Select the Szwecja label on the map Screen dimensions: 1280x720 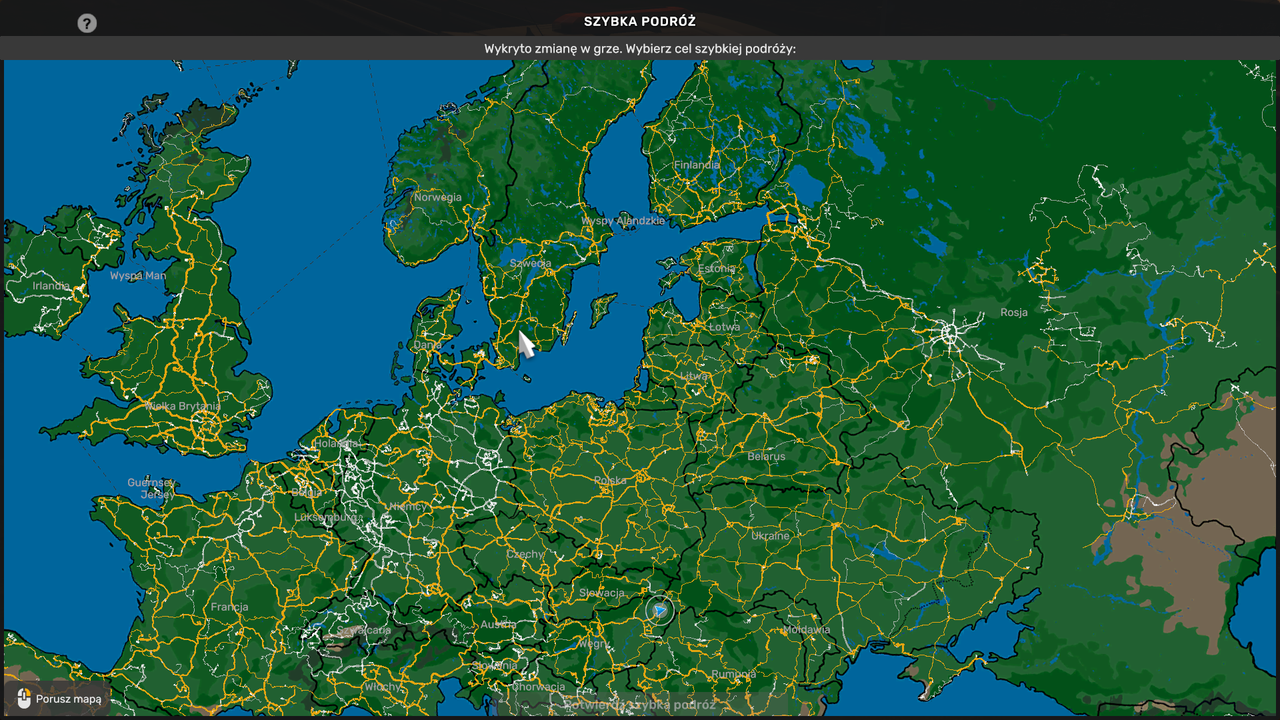coord(530,264)
